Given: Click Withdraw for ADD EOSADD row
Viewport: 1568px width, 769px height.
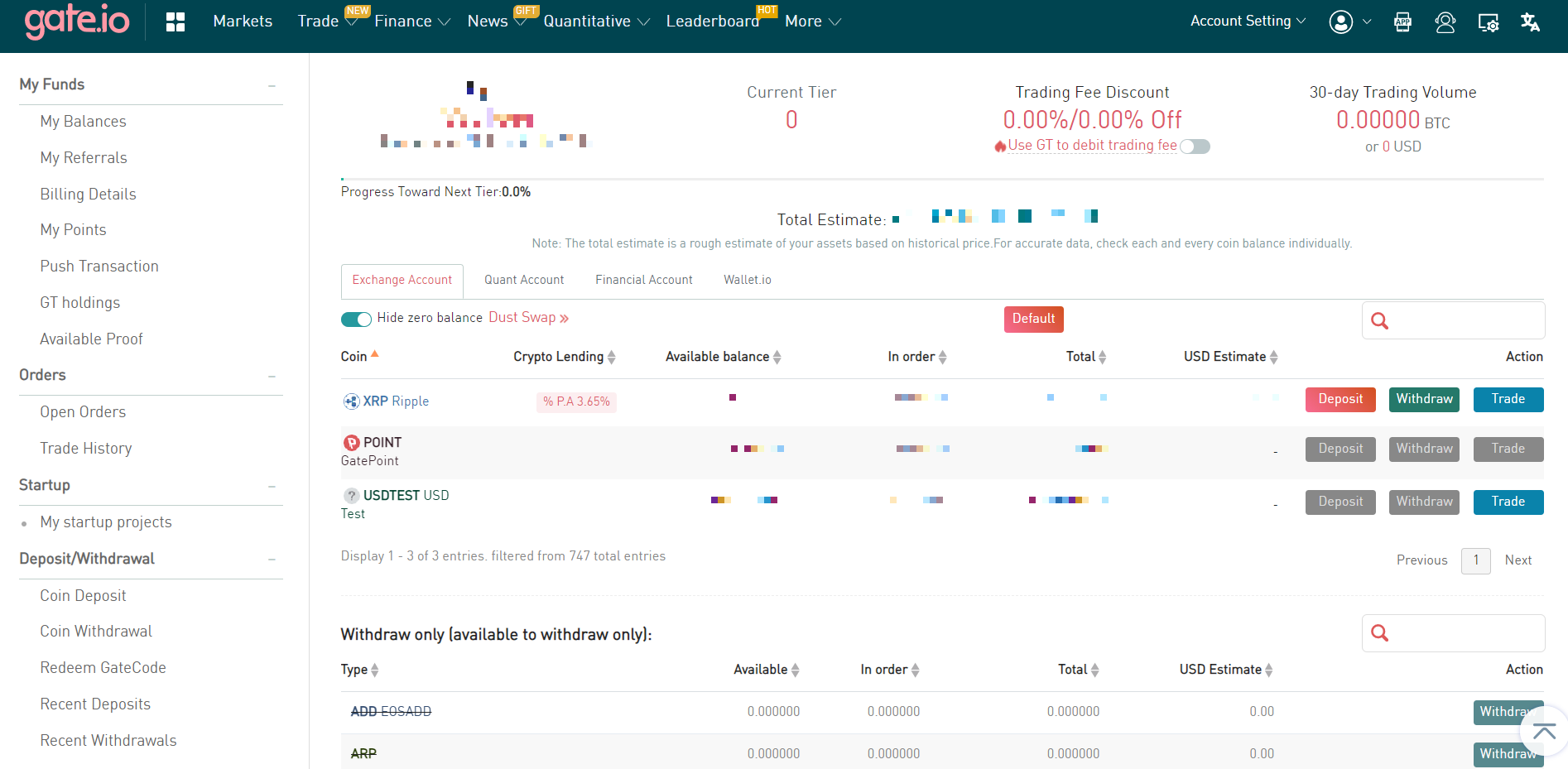Looking at the screenshot, I should 1508,713.
